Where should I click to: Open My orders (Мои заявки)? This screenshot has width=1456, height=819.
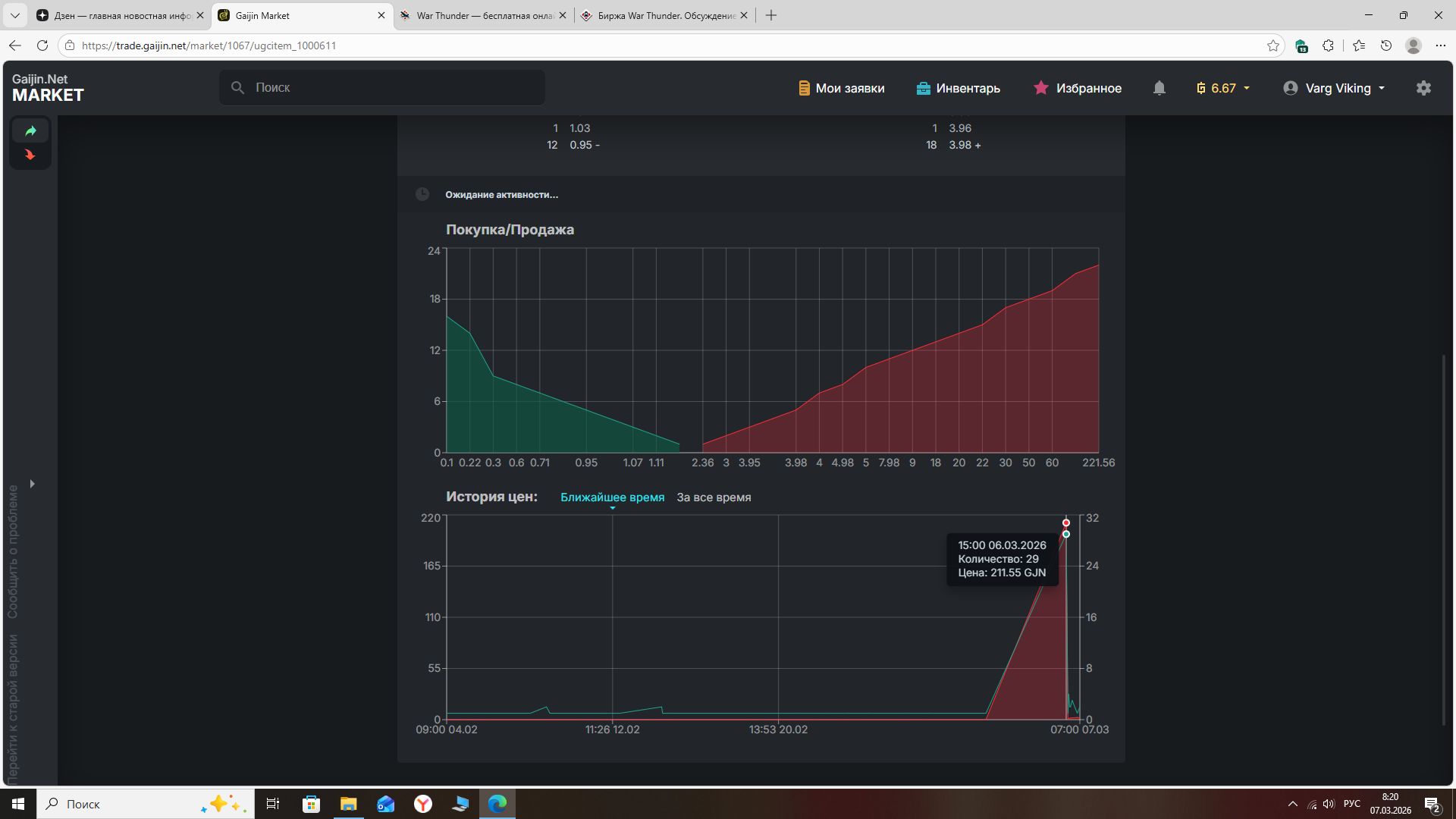point(841,88)
